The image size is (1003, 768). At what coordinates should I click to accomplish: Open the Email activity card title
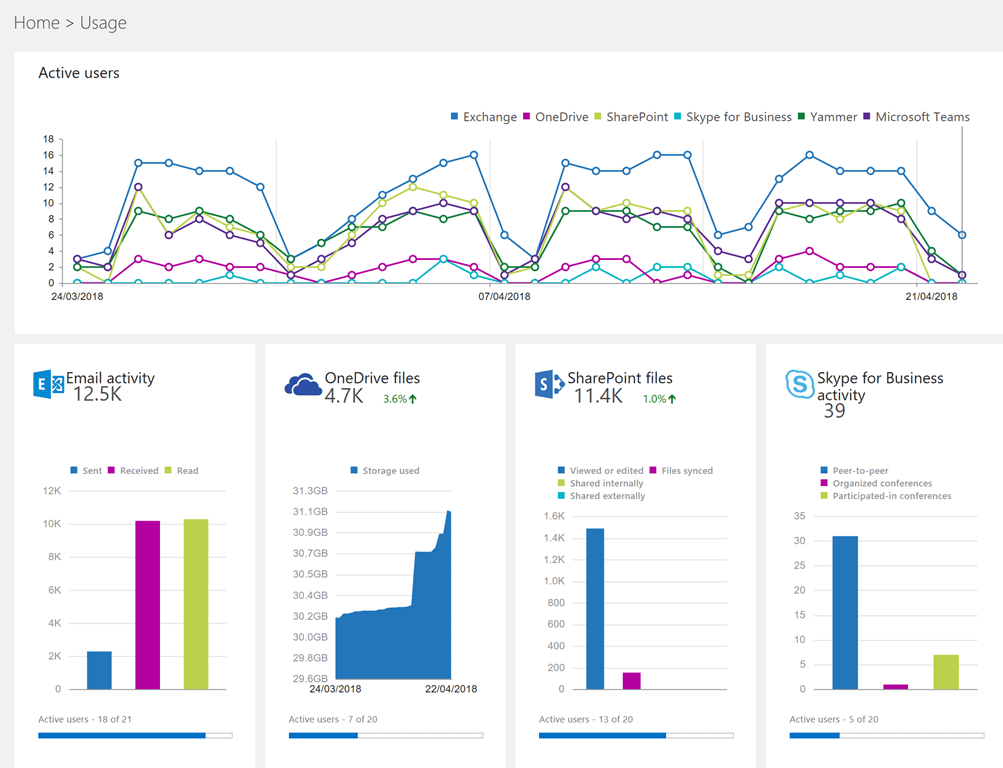pyautogui.click(x=111, y=378)
